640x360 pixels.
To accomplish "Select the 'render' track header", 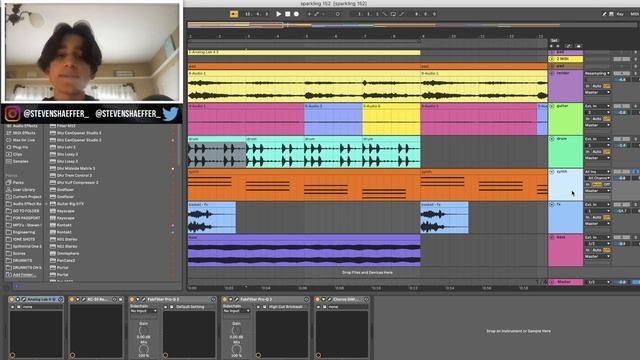I will click(x=565, y=86).
